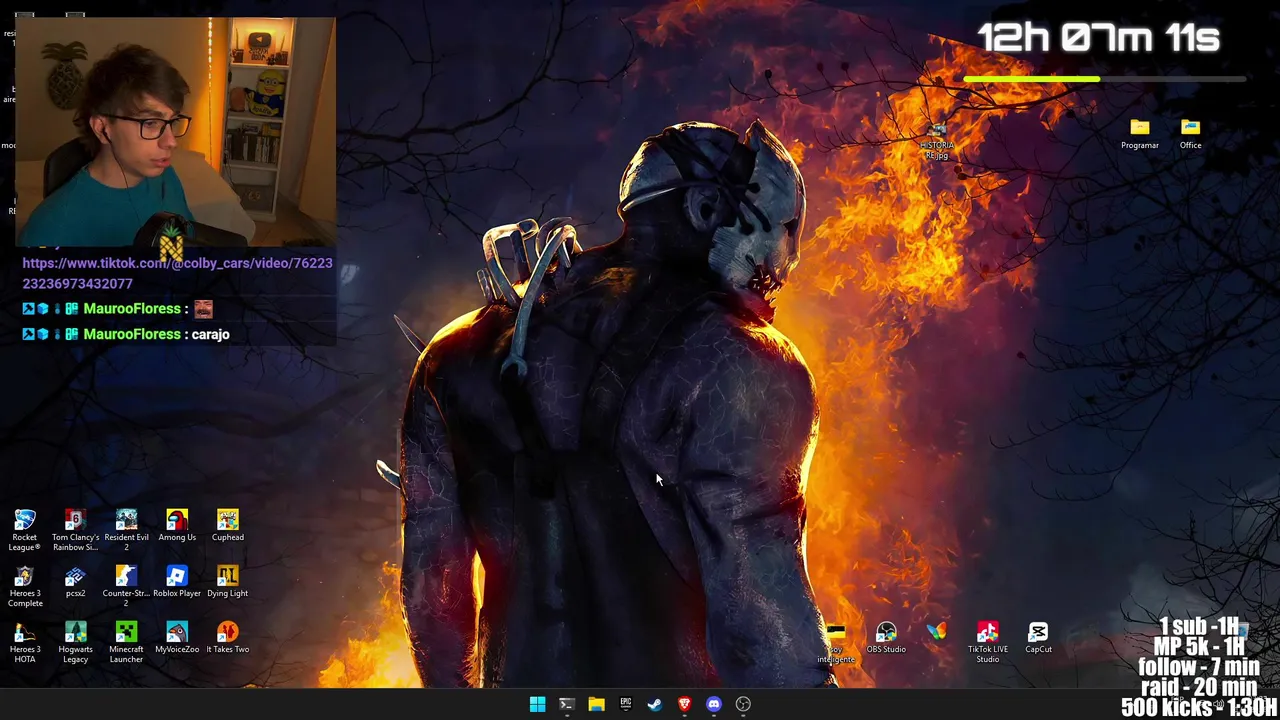Click the 'follow - 7 min' overlay text

pos(1198,667)
